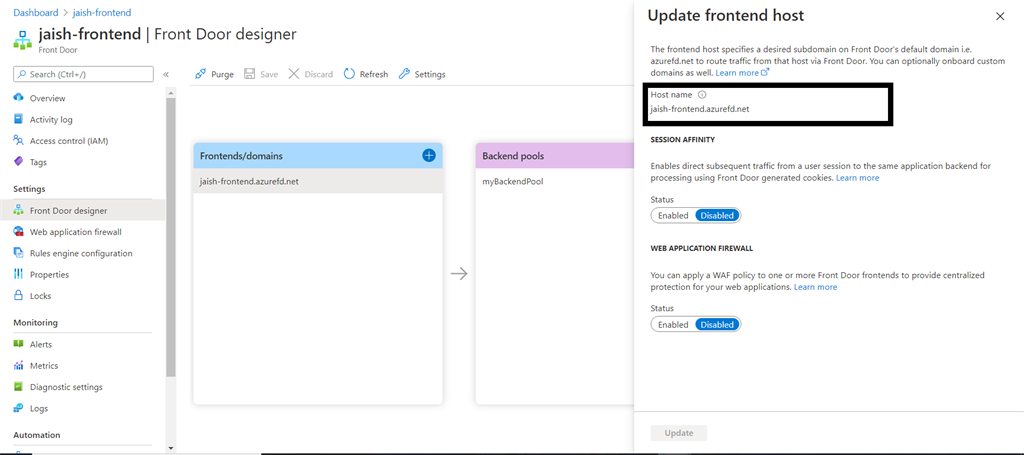Click the purple Tags icon
Screen dimensions: 1024x455
(18, 162)
